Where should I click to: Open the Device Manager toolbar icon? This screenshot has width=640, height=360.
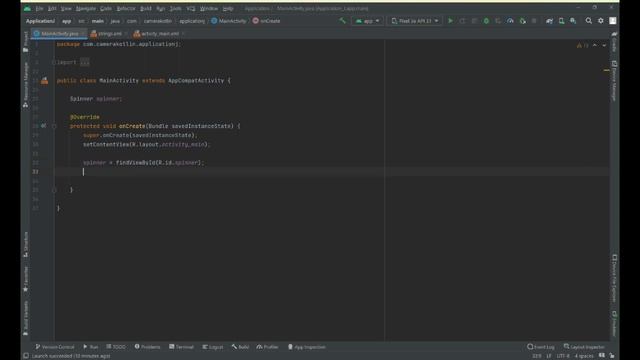pos(561,20)
